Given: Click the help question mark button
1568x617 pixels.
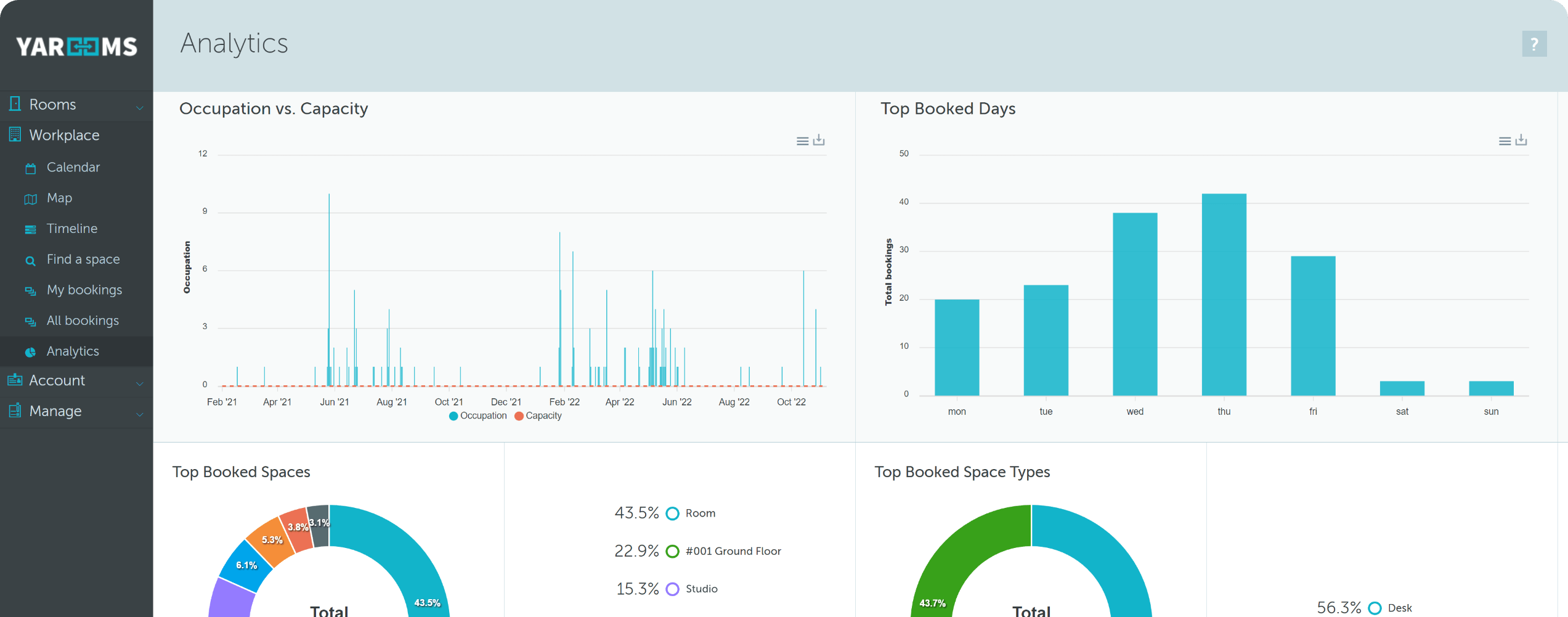Looking at the screenshot, I should pos(1535,44).
